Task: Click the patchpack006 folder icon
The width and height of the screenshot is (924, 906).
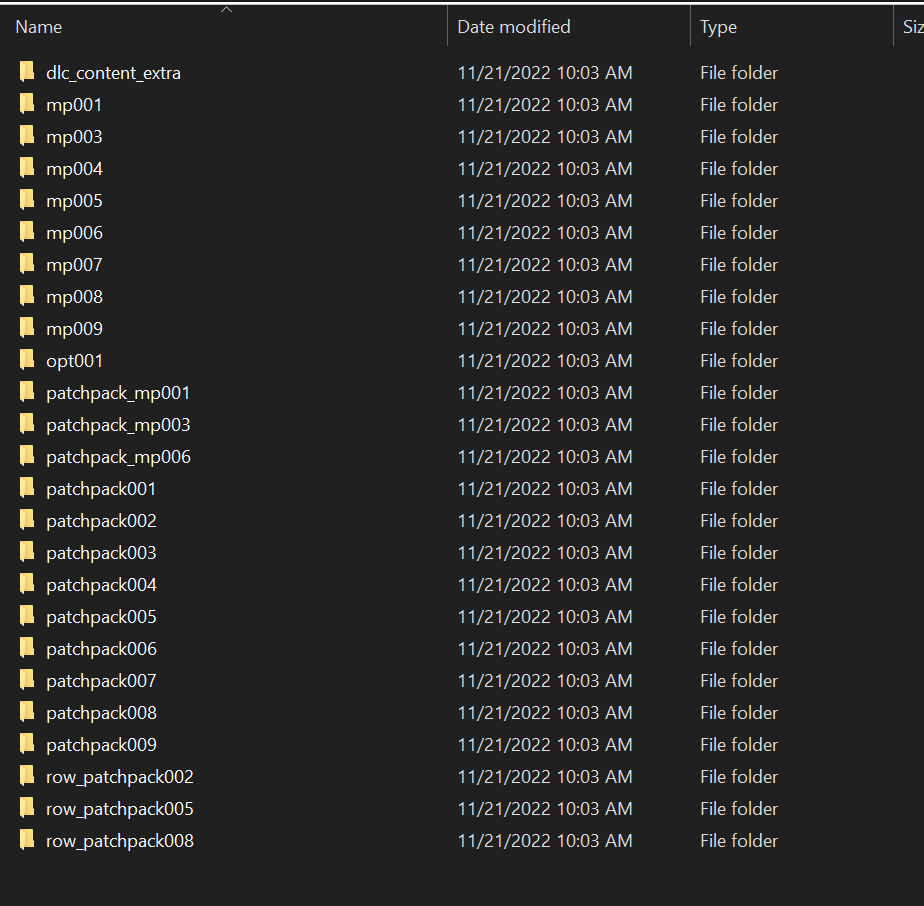Action: [27, 648]
